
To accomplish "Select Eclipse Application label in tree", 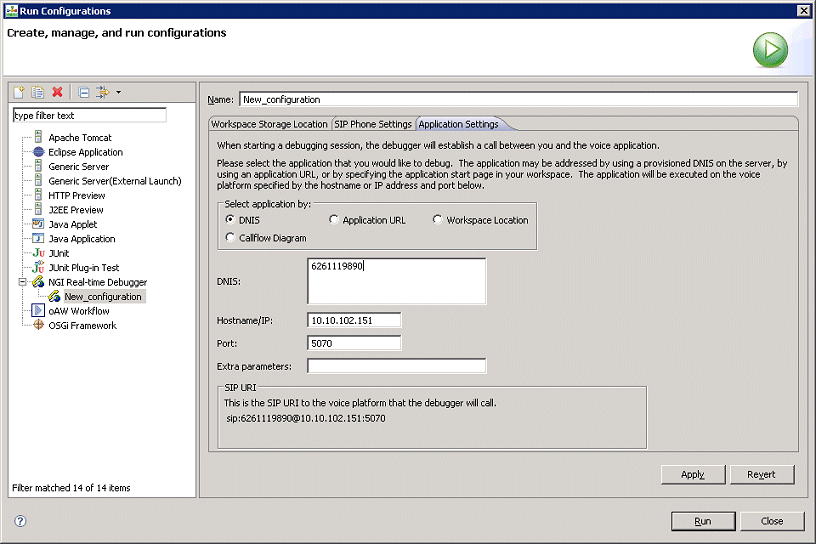I will 85,152.
